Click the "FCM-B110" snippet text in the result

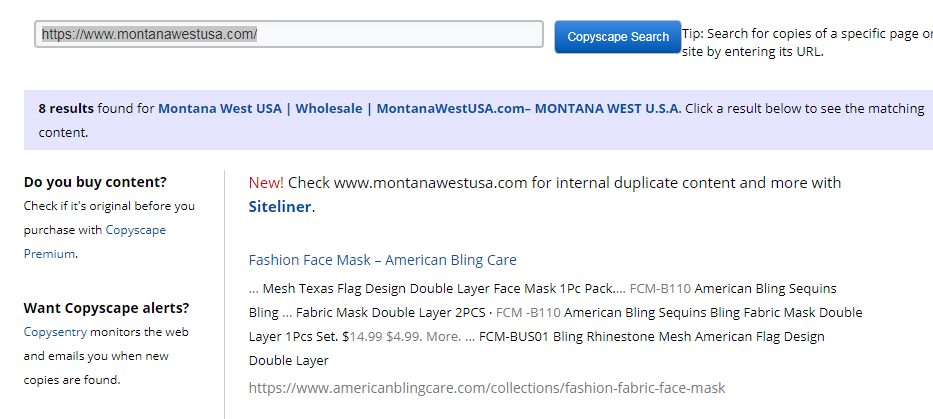pyautogui.click(x=660, y=289)
